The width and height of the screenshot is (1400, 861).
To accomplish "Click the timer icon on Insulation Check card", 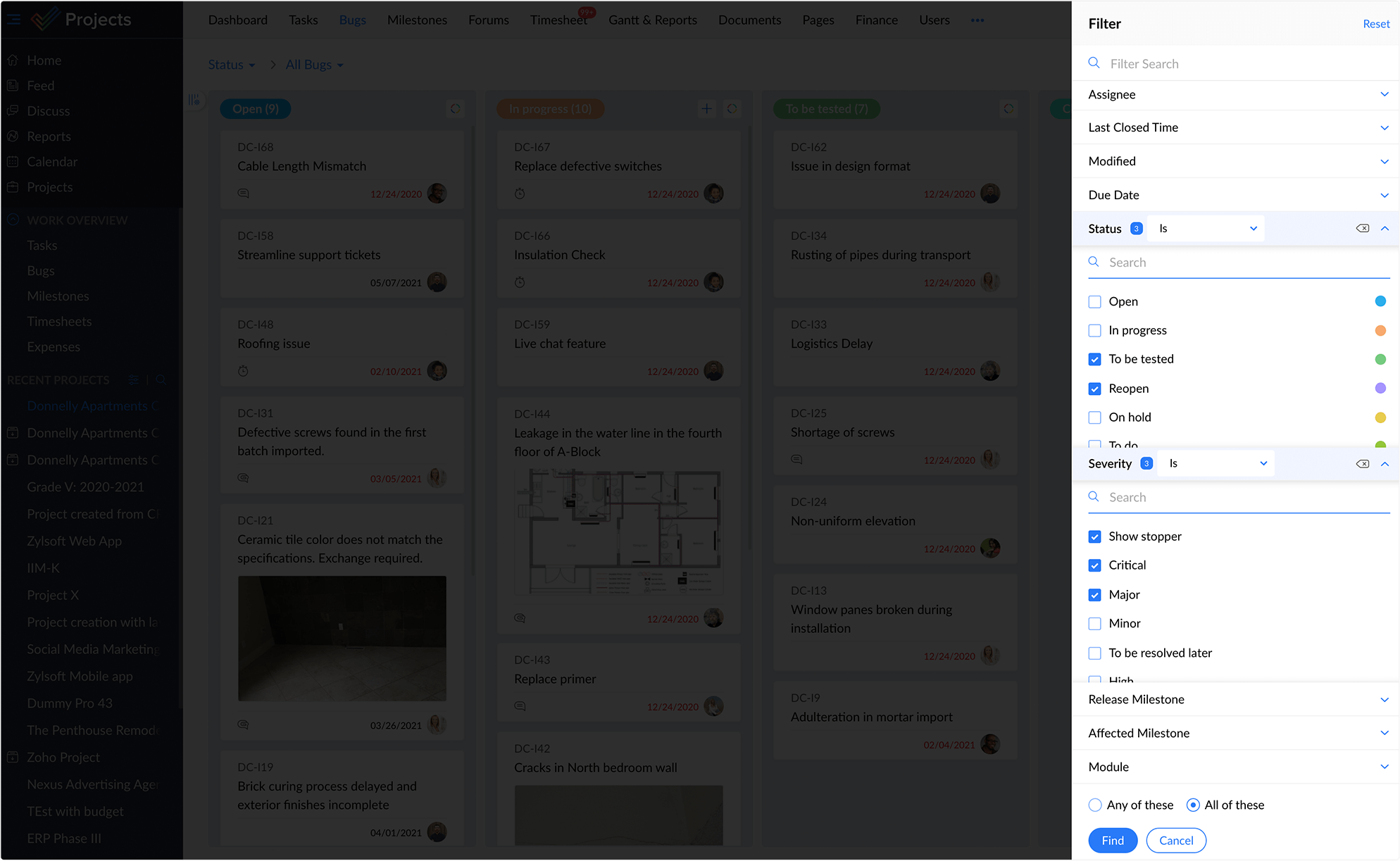I will point(520,282).
